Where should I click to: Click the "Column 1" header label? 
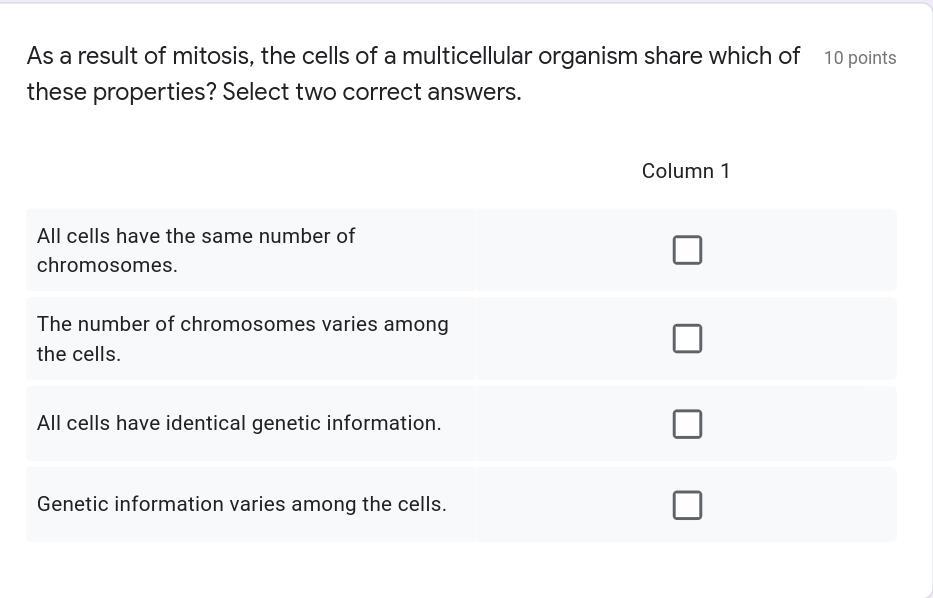[686, 171]
